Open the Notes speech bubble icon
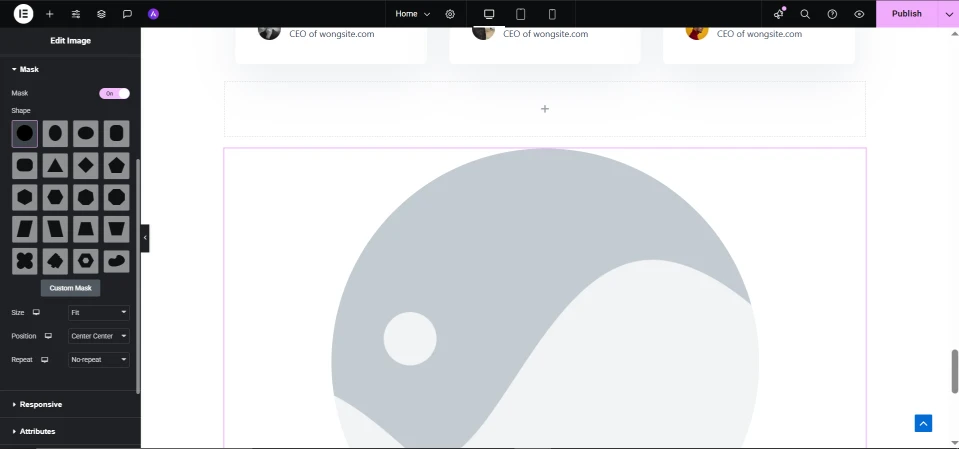The height and width of the screenshot is (449, 959). click(x=127, y=14)
